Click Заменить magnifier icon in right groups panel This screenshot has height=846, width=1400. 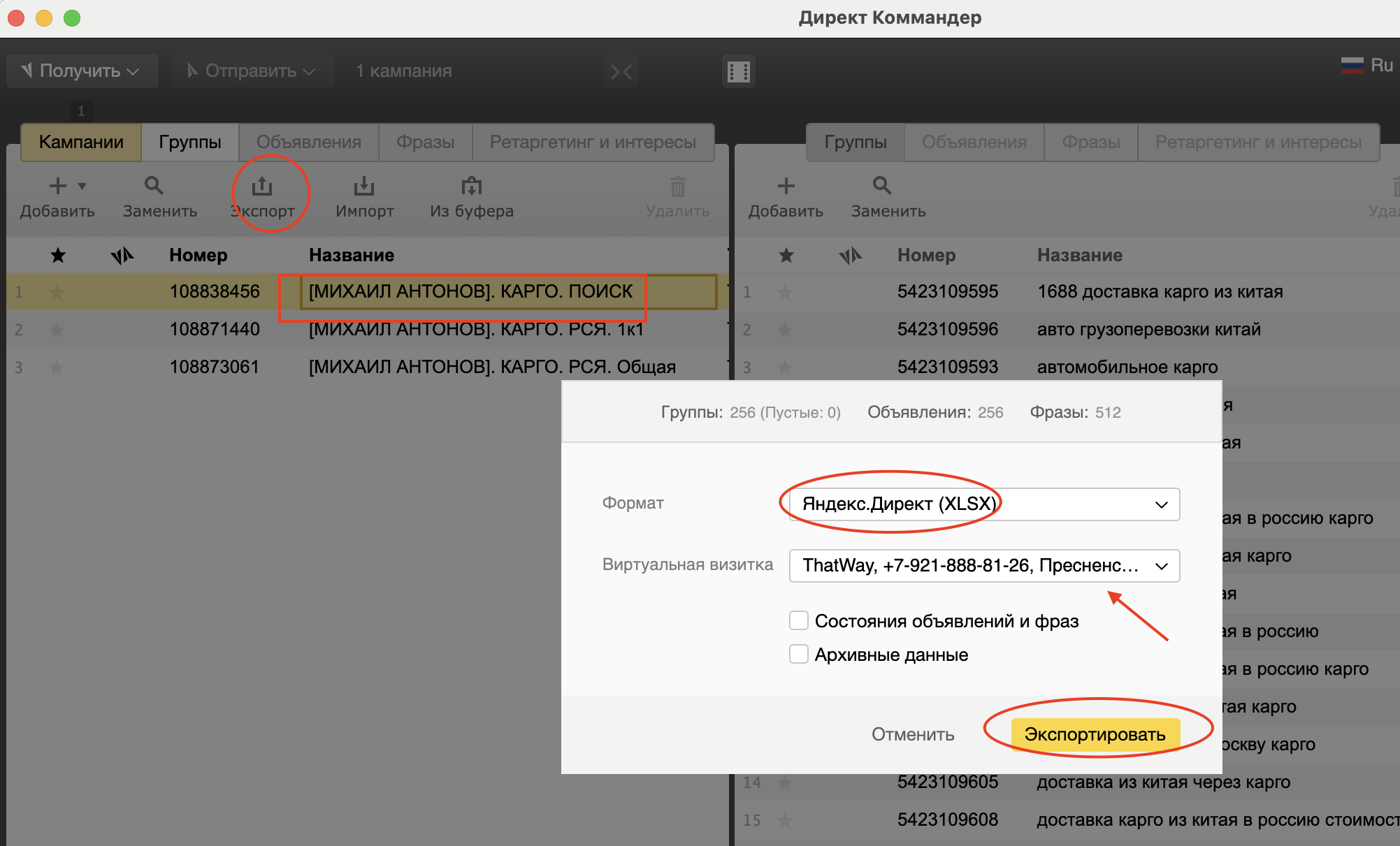pos(882,185)
